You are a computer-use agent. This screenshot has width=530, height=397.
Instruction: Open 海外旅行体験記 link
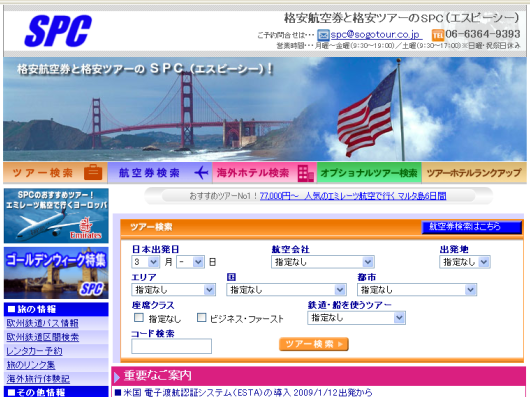point(38,379)
